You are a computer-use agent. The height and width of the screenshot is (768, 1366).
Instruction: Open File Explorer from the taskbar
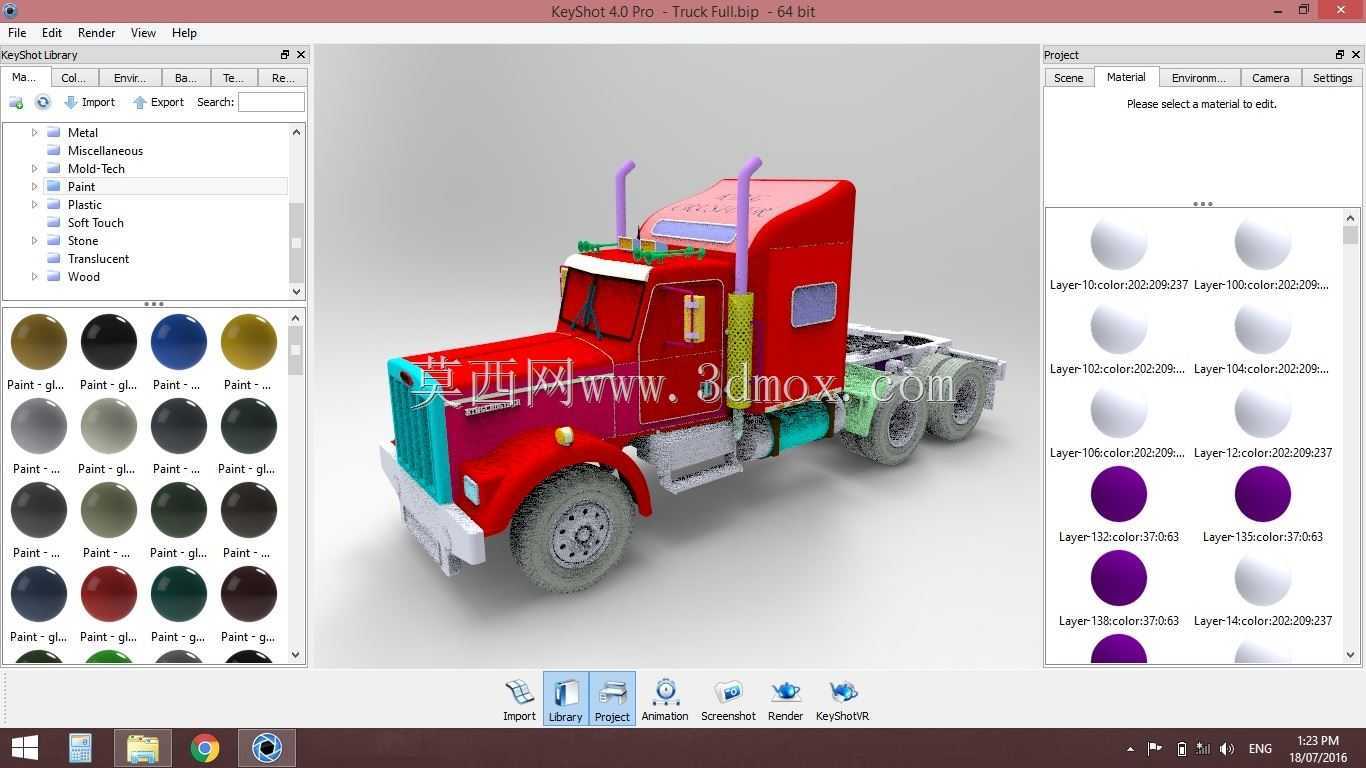(143, 748)
